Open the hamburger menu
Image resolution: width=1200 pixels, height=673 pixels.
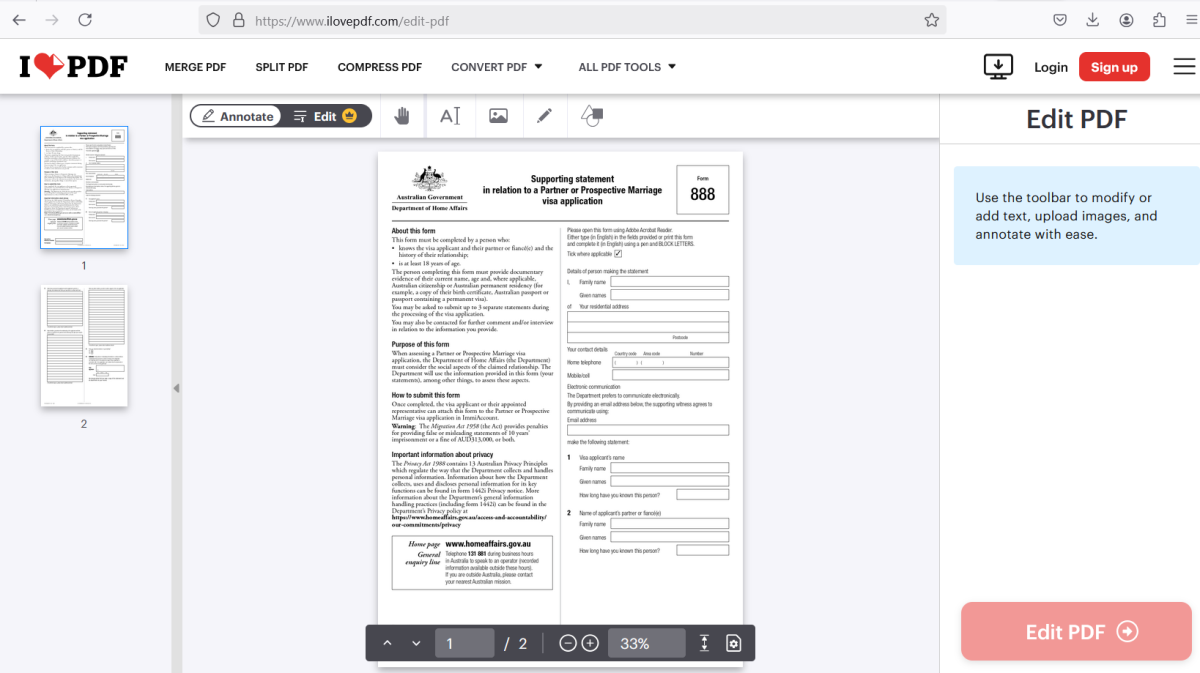(x=1184, y=66)
